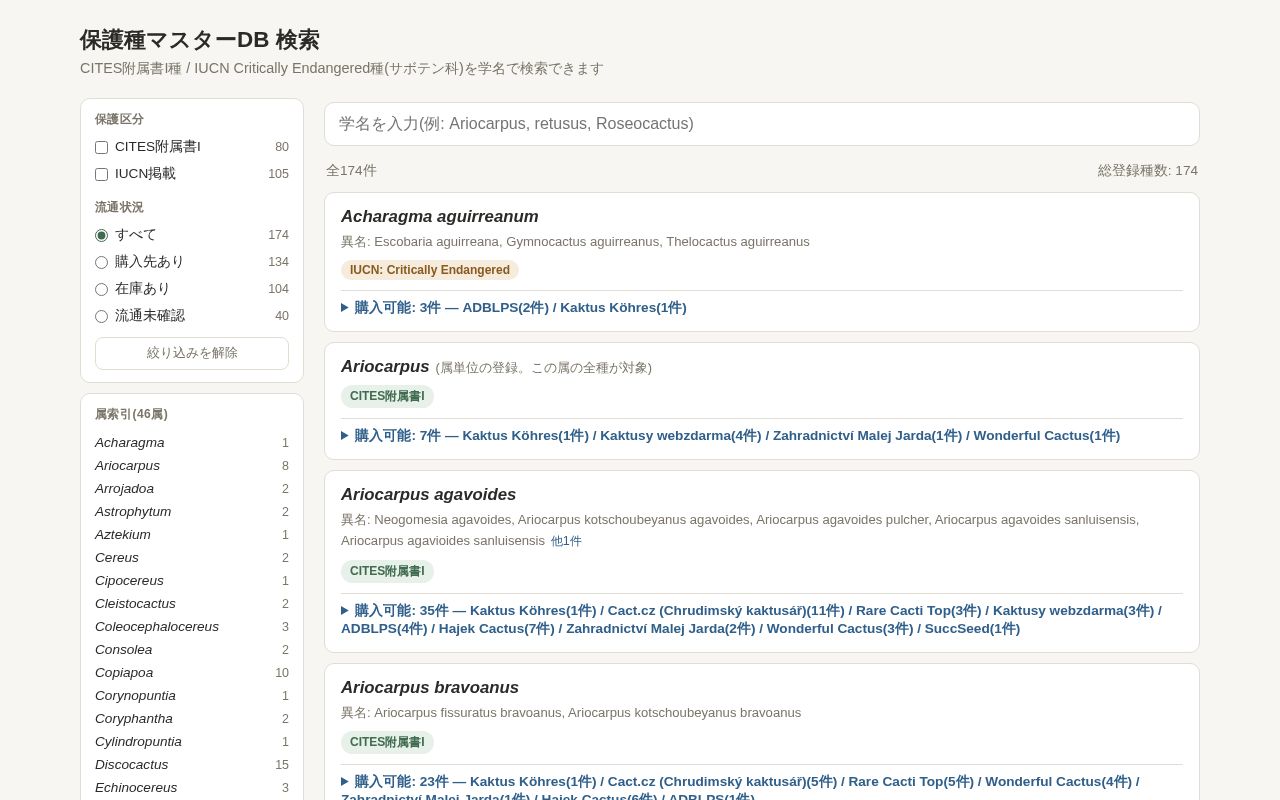Select the 流通未確認 radio option

pyautogui.click(x=101, y=316)
